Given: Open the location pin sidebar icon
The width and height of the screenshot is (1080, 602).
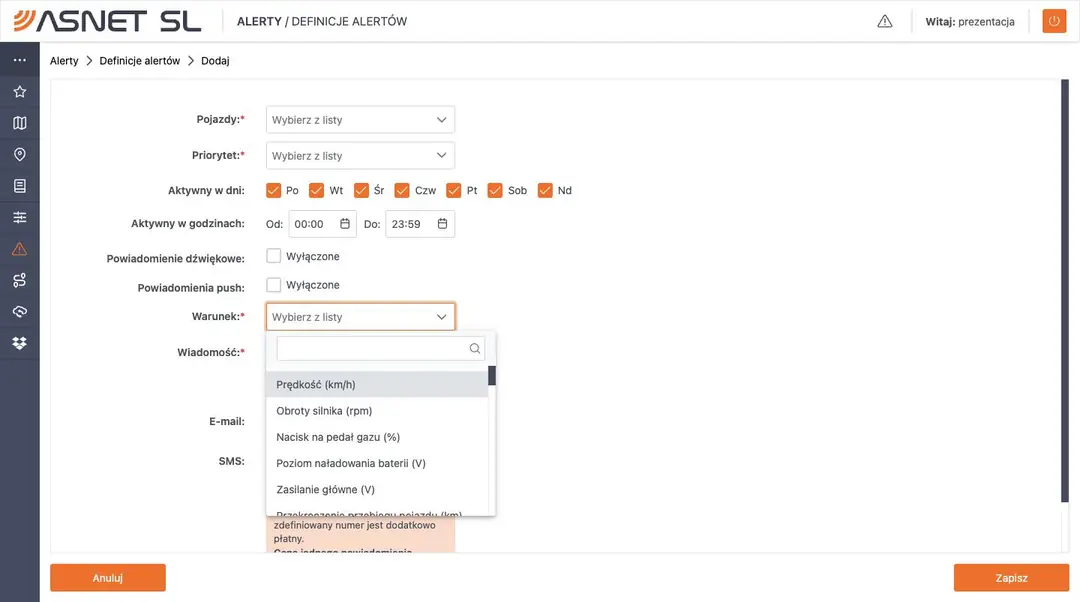Looking at the screenshot, I should pos(19,154).
